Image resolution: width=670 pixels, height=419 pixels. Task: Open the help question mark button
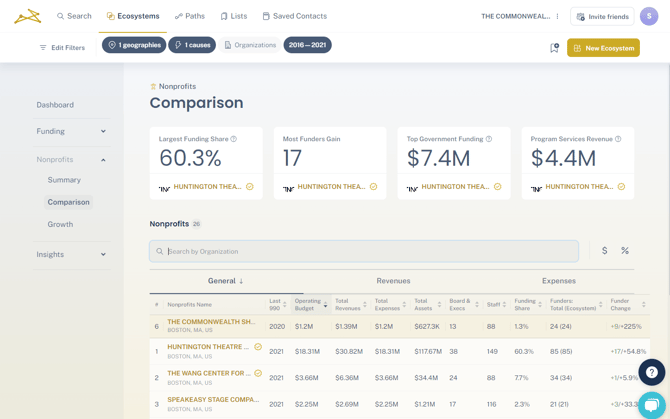point(651,372)
